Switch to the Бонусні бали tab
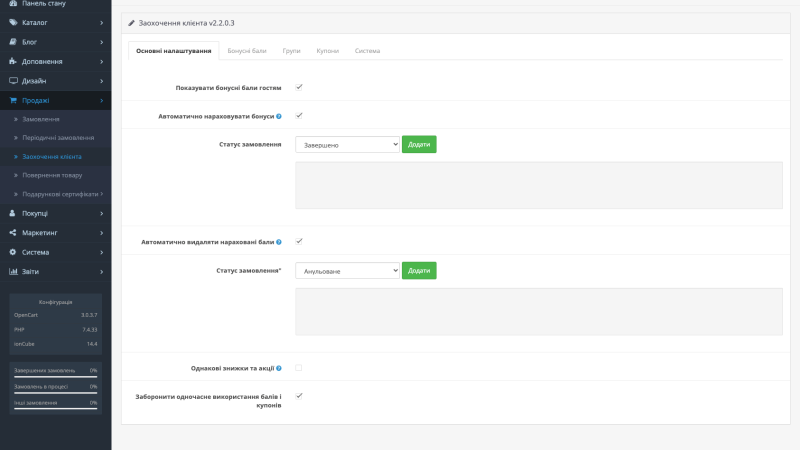The image size is (800, 450). click(x=247, y=51)
